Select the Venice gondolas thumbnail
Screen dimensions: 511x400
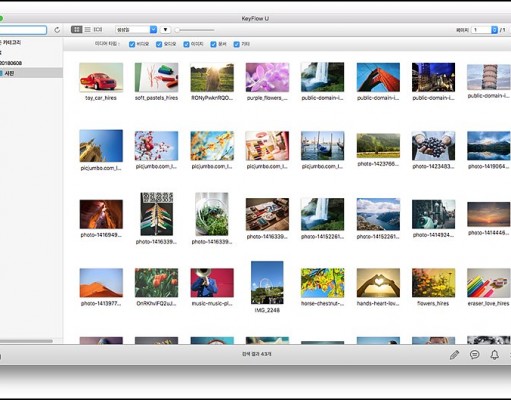[x=323, y=146]
